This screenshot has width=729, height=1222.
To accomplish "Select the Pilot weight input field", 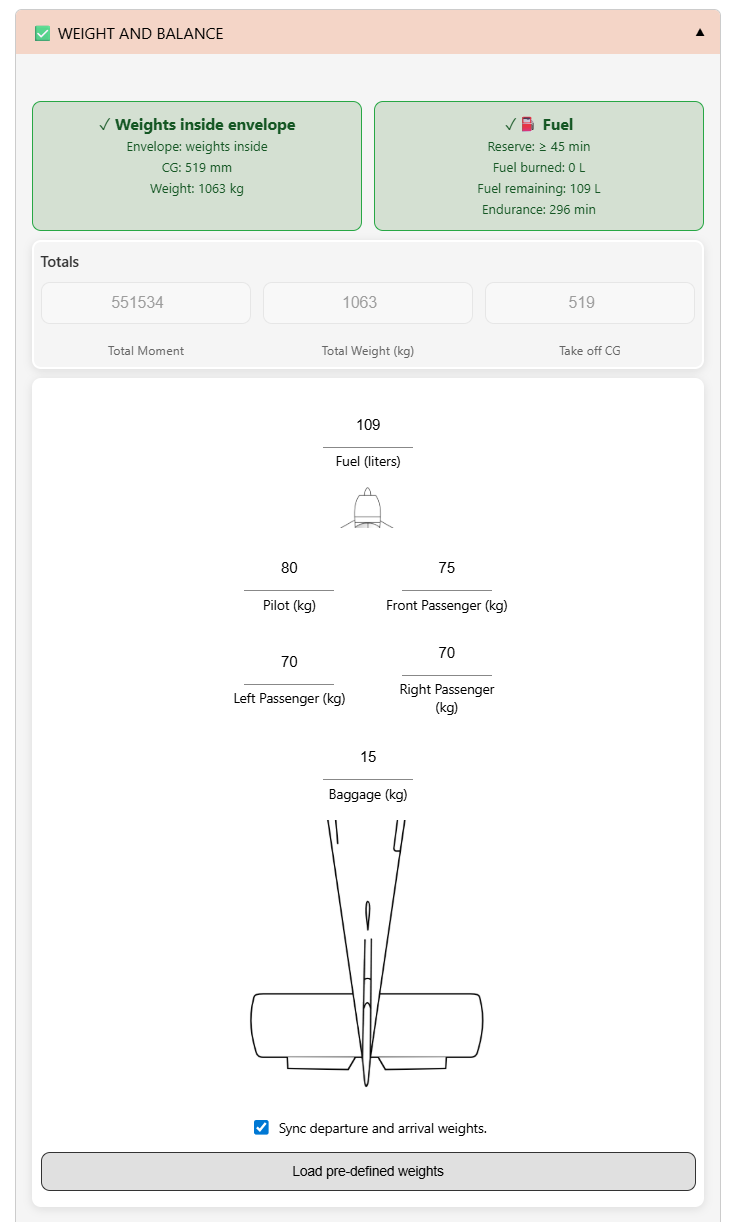I will point(289,569).
